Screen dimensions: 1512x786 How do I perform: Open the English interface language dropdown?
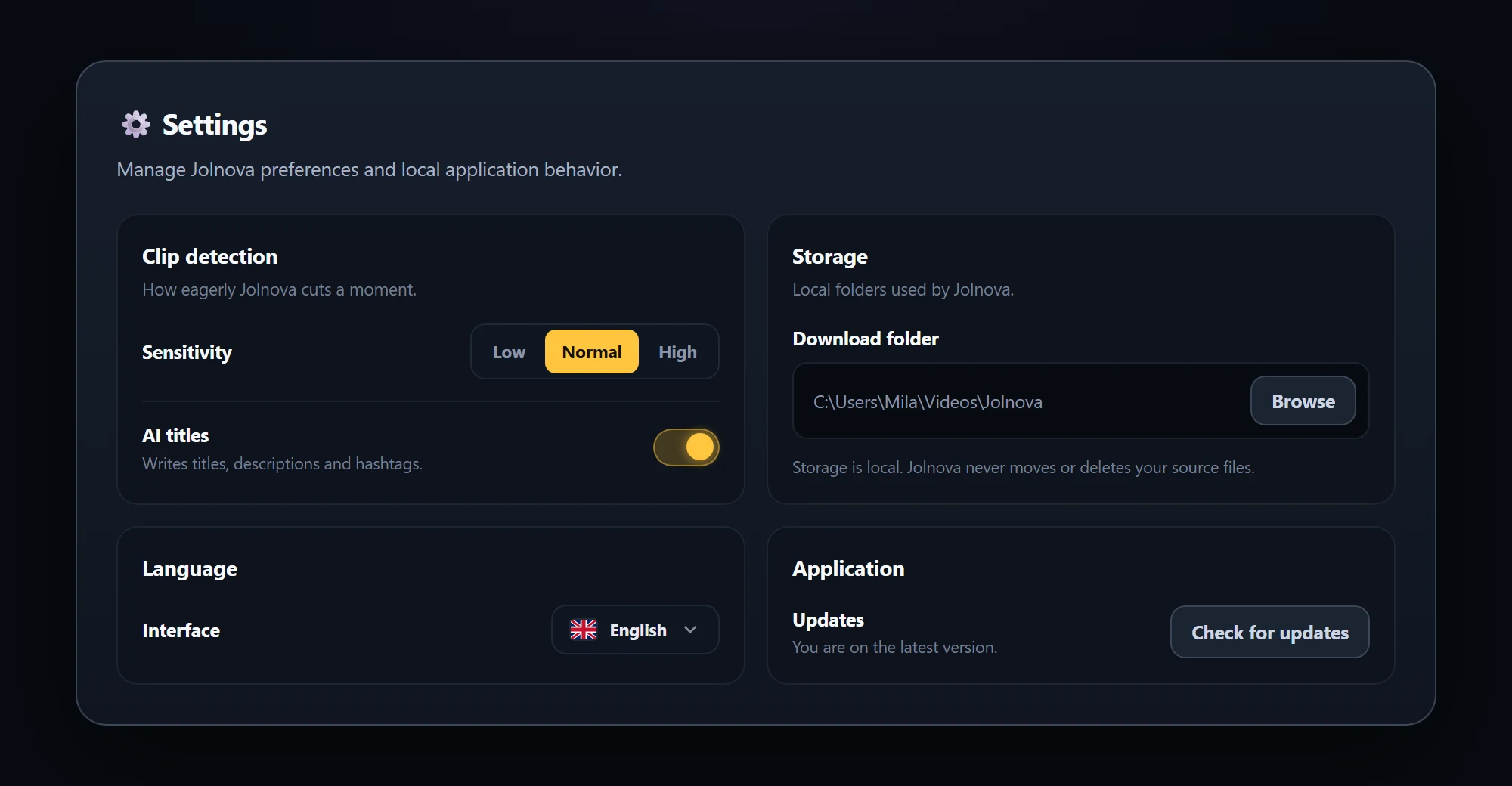pos(635,630)
